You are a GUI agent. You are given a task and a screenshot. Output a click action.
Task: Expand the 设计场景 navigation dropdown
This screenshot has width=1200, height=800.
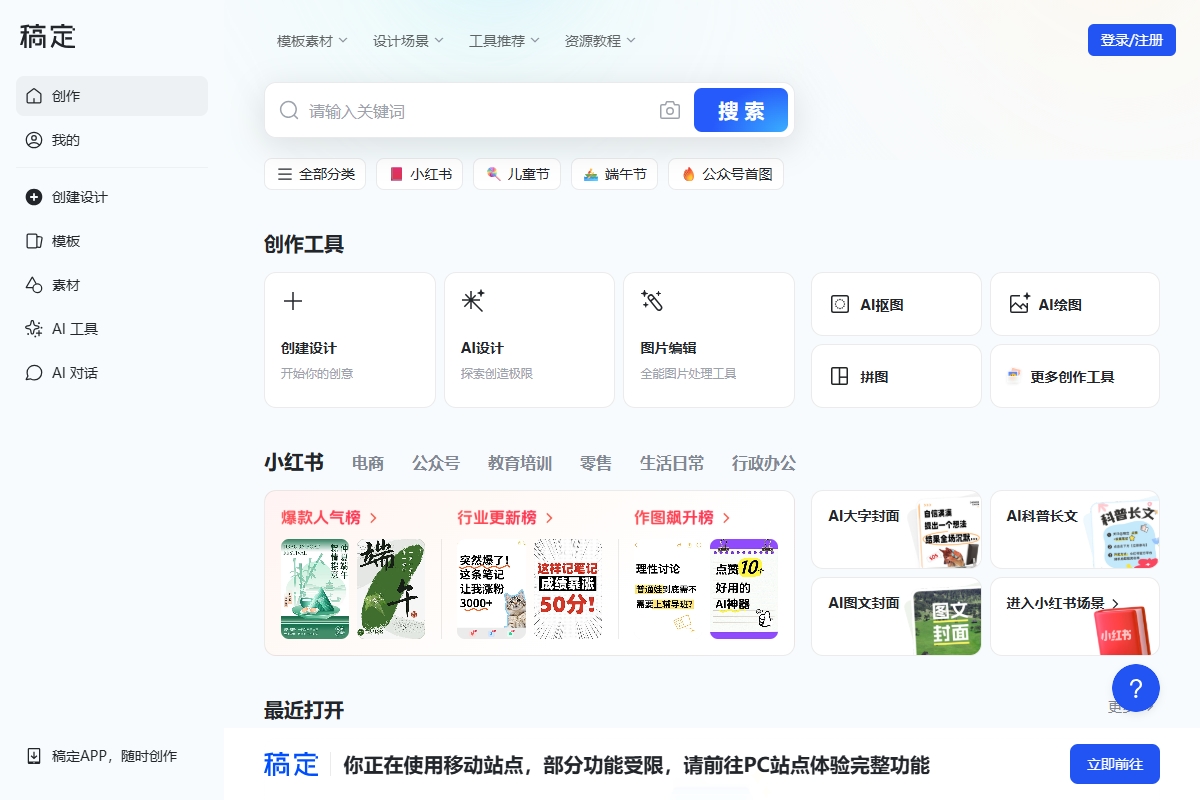(406, 40)
